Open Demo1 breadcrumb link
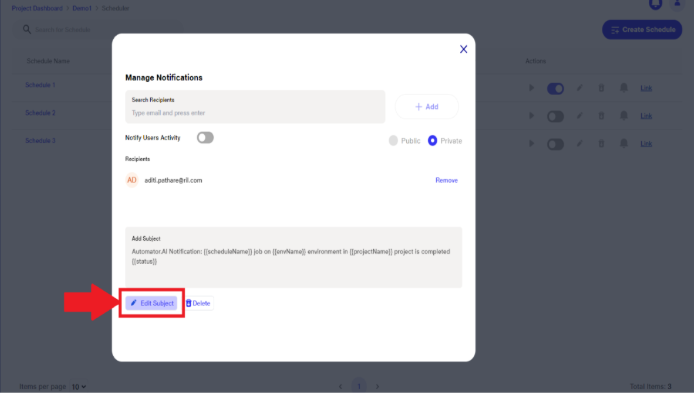 [82, 8]
